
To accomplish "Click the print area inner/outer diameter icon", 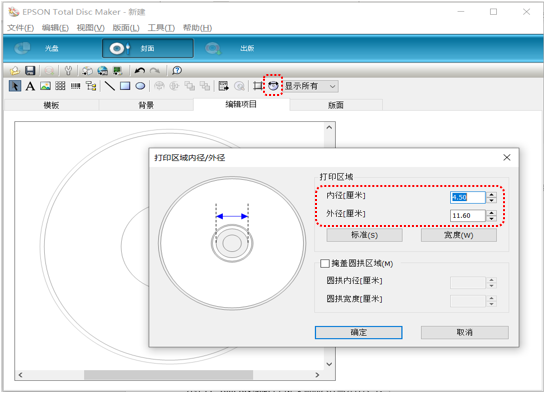I will [273, 85].
